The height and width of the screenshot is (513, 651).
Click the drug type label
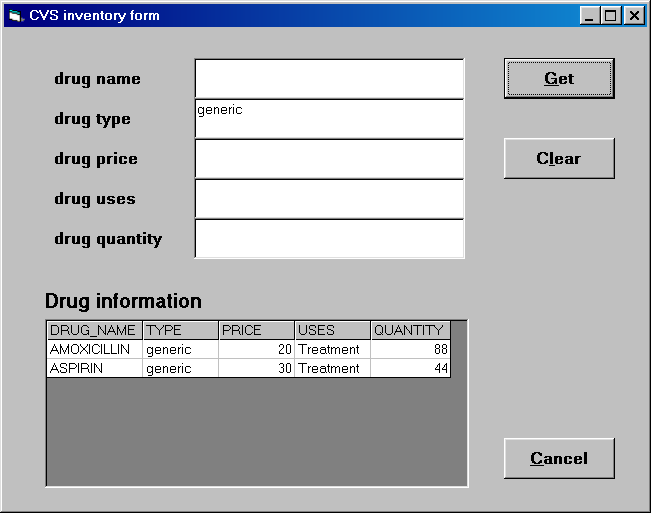click(92, 119)
